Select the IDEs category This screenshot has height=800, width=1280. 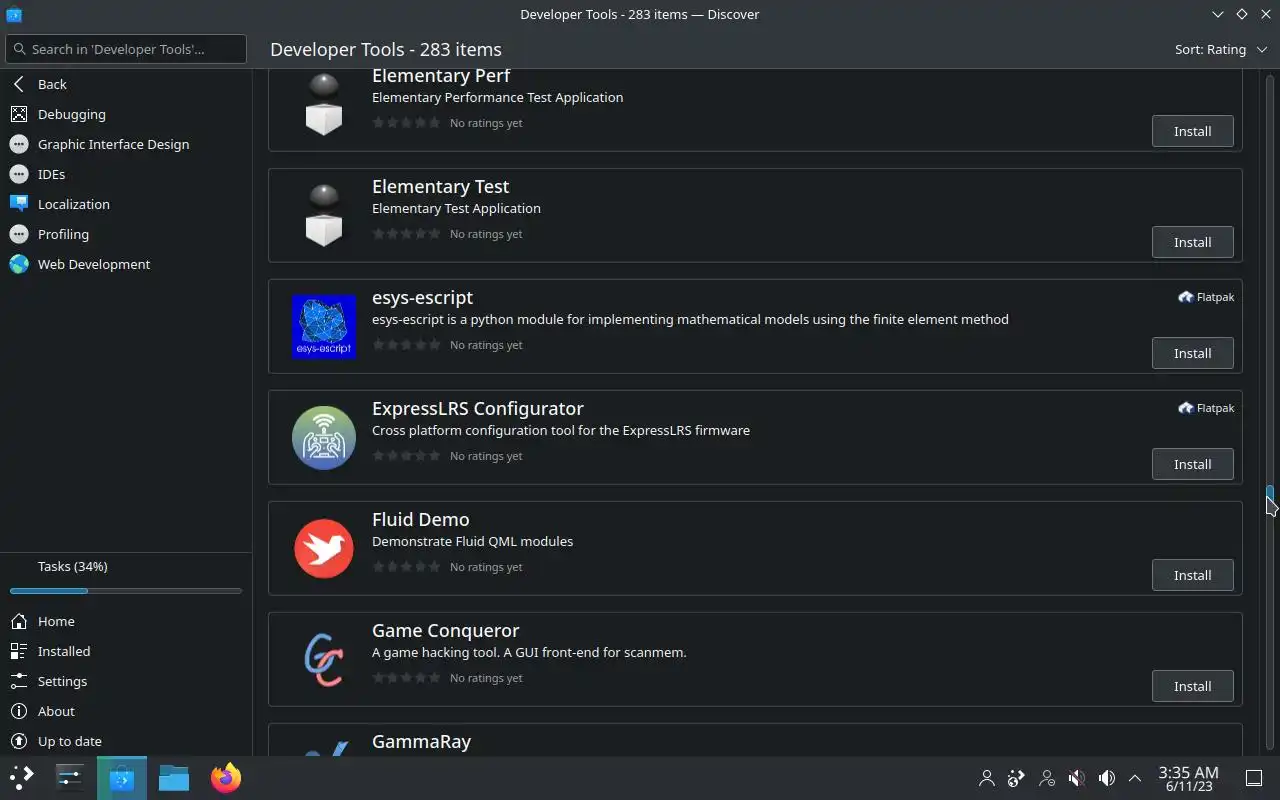(126, 174)
